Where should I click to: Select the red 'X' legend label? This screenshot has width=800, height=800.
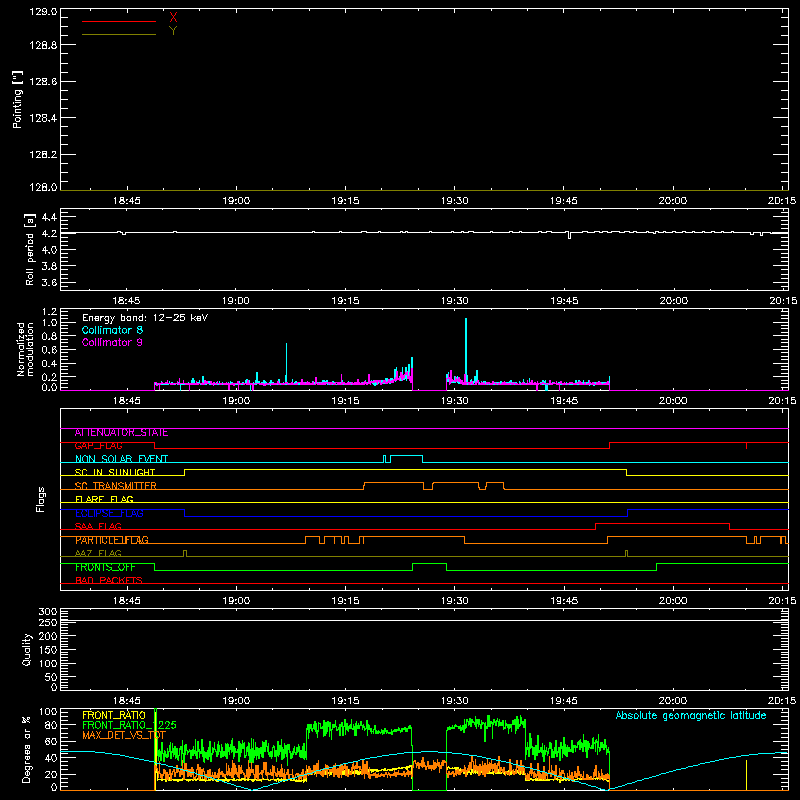pos(173,18)
